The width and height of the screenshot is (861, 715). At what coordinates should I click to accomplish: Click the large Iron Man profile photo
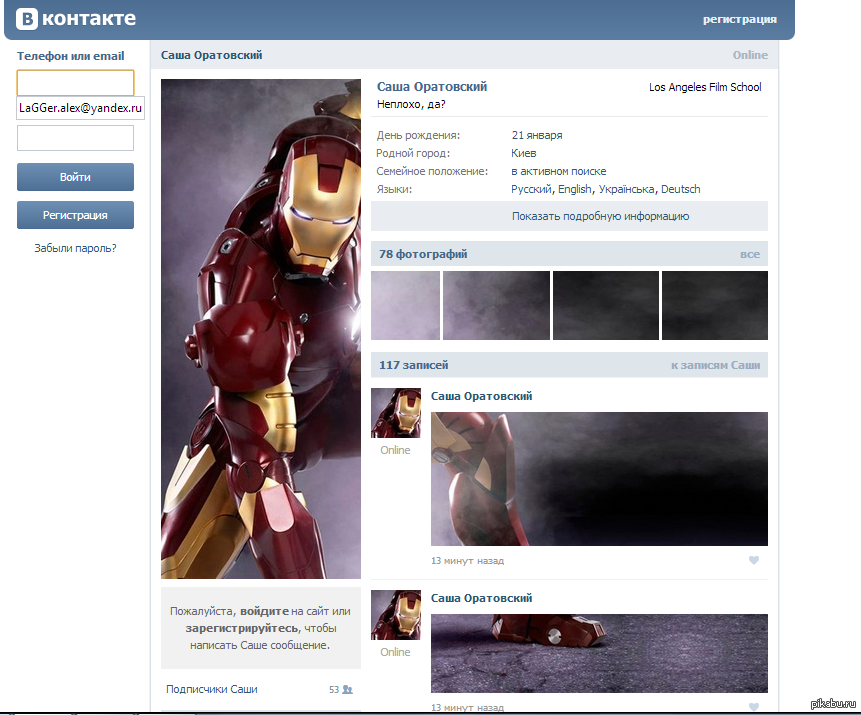pos(260,329)
